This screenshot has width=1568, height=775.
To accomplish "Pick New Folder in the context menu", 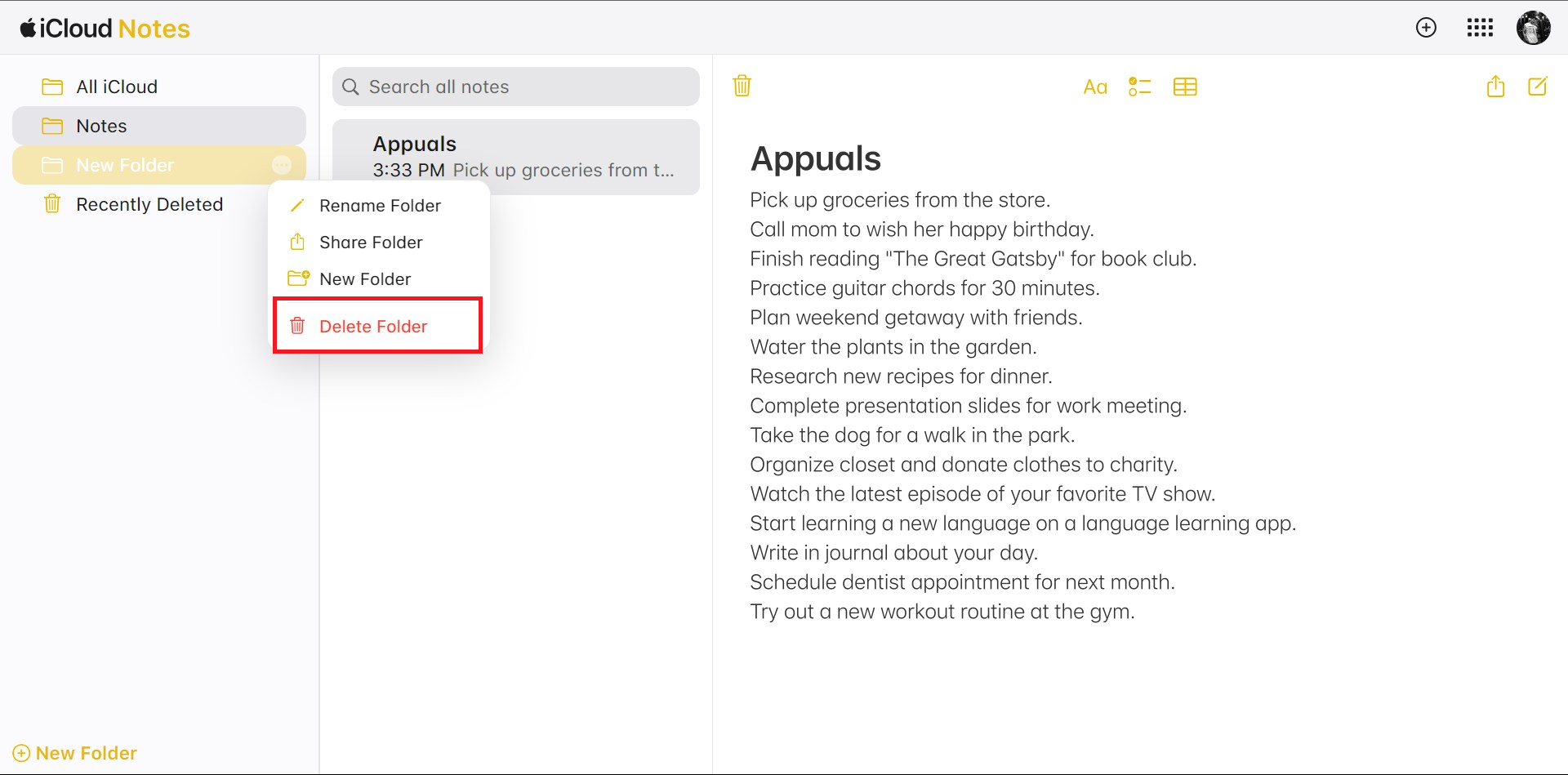I will (x=365, y=279).
